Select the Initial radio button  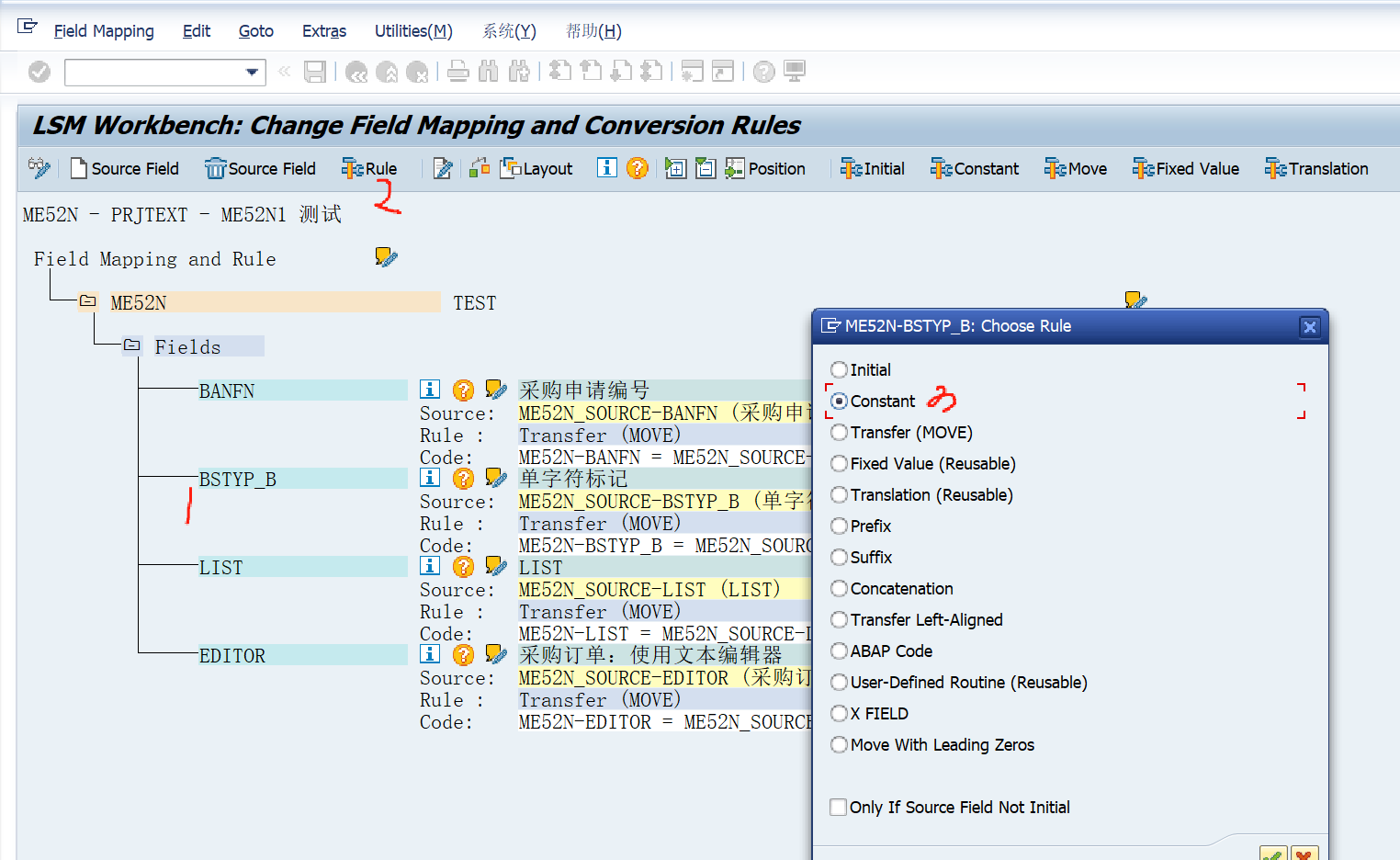[839, 369]
